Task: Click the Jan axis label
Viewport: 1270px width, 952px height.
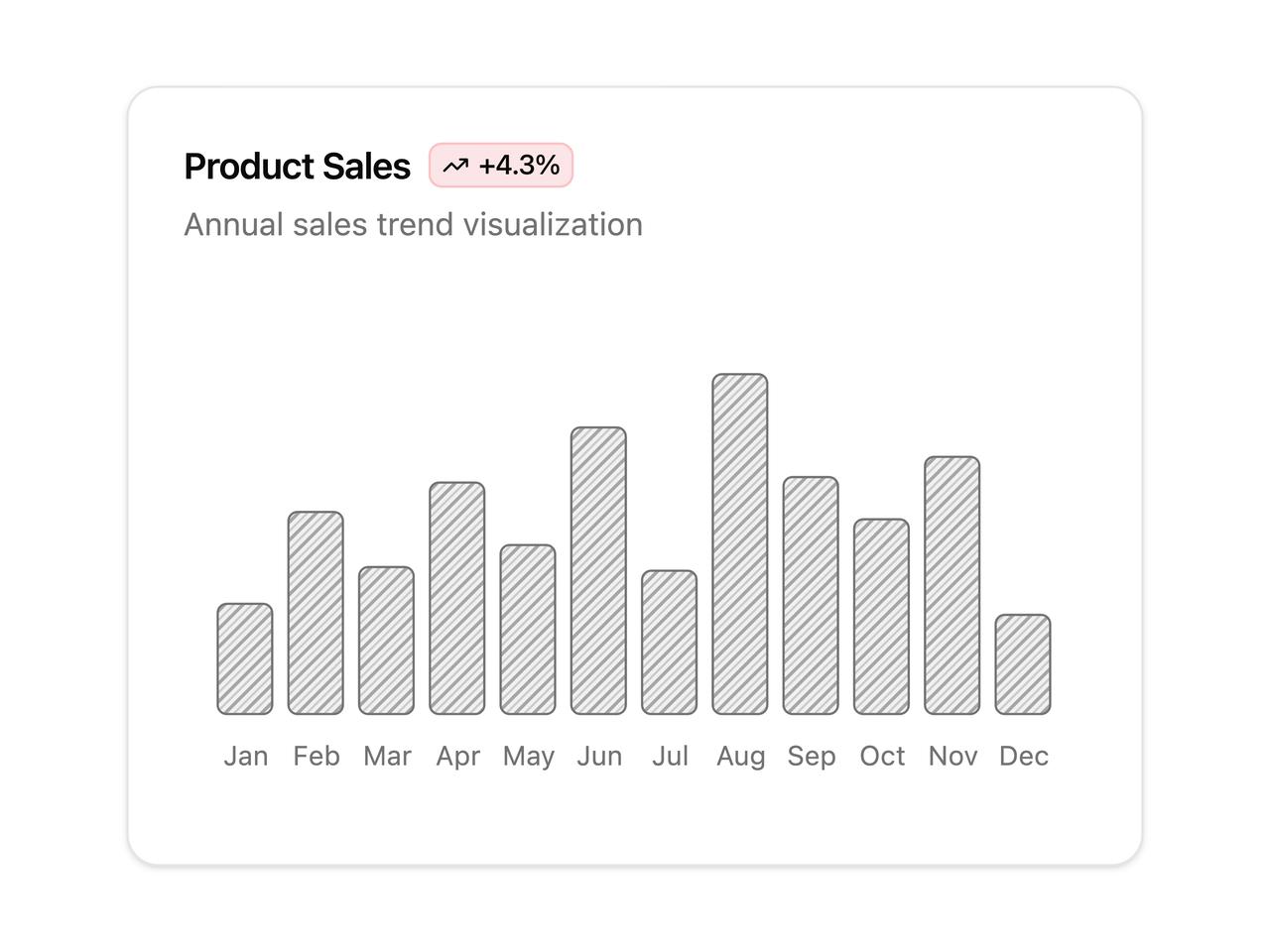Action: 246,757
